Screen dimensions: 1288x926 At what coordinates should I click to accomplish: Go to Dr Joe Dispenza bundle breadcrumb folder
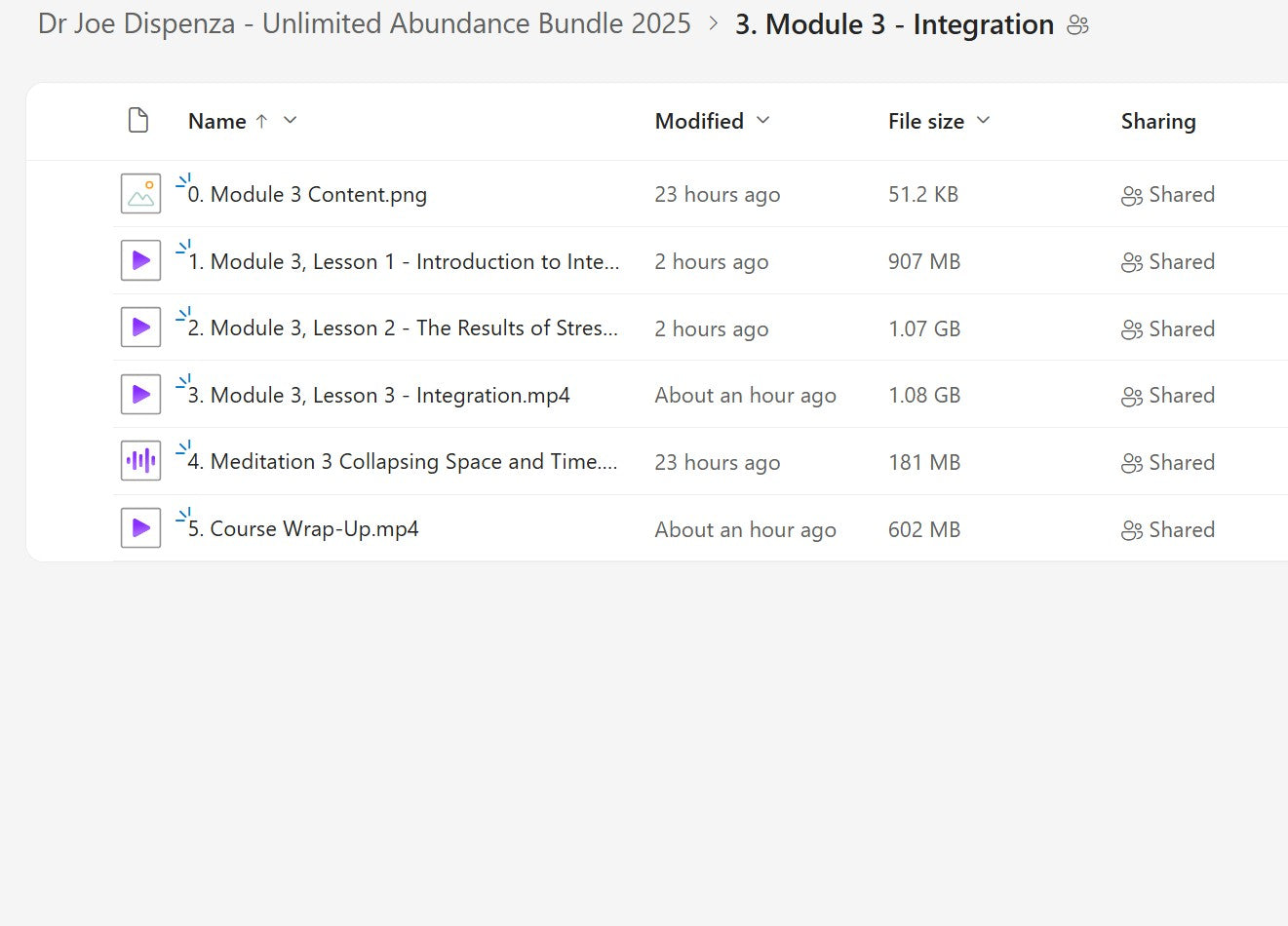364,24
